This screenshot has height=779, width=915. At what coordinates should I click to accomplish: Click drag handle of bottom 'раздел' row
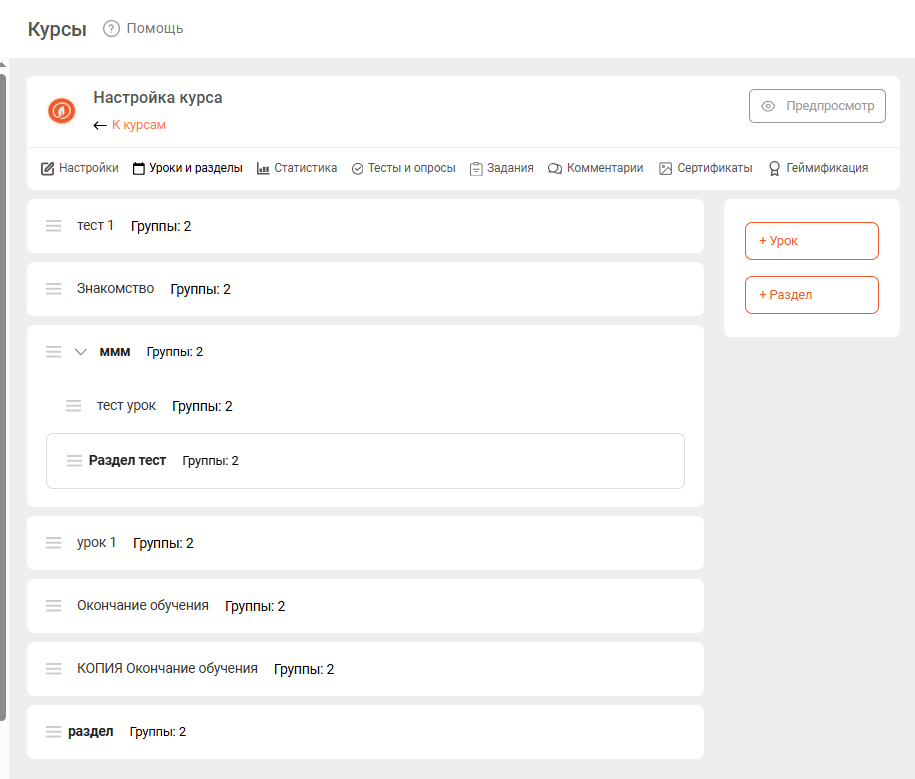(54, 732)
